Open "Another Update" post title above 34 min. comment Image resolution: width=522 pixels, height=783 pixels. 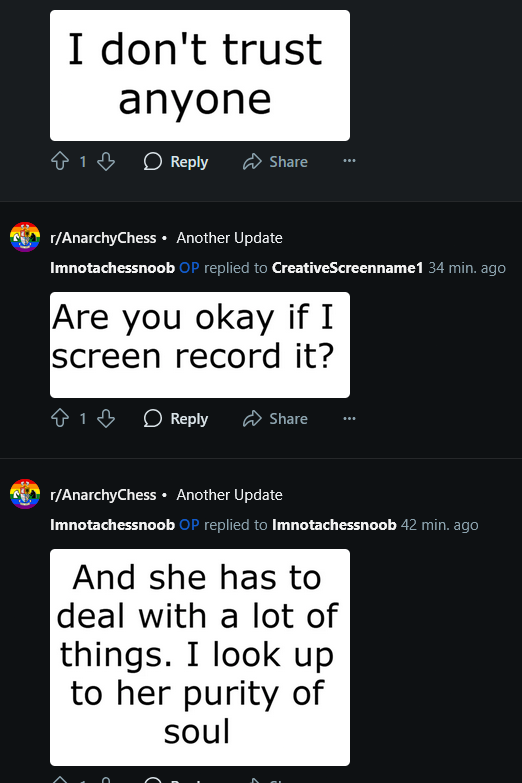pos(229,238)
